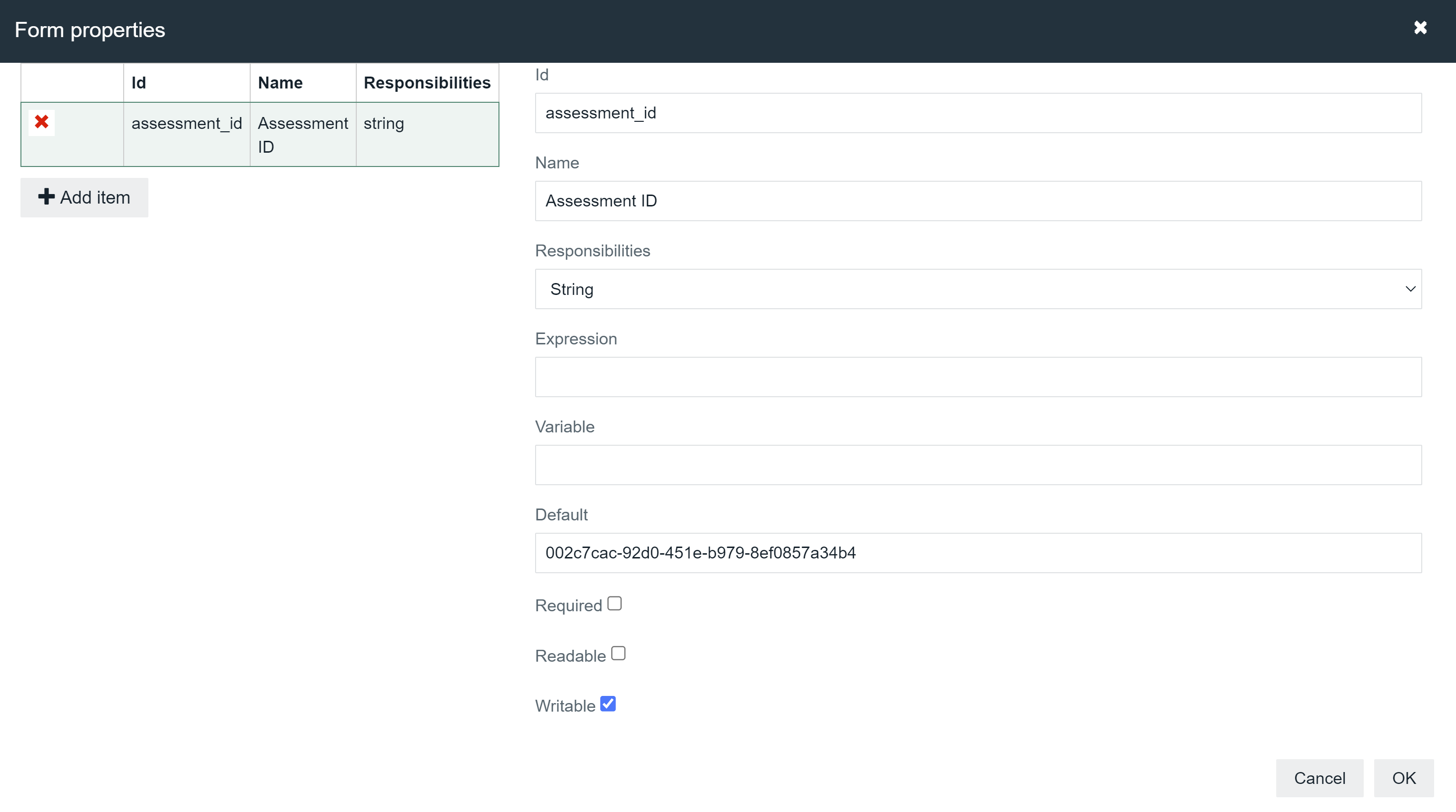Click the empty Expression input field
The width and height of the screenshot is (1456, 812).
(978, 377)
